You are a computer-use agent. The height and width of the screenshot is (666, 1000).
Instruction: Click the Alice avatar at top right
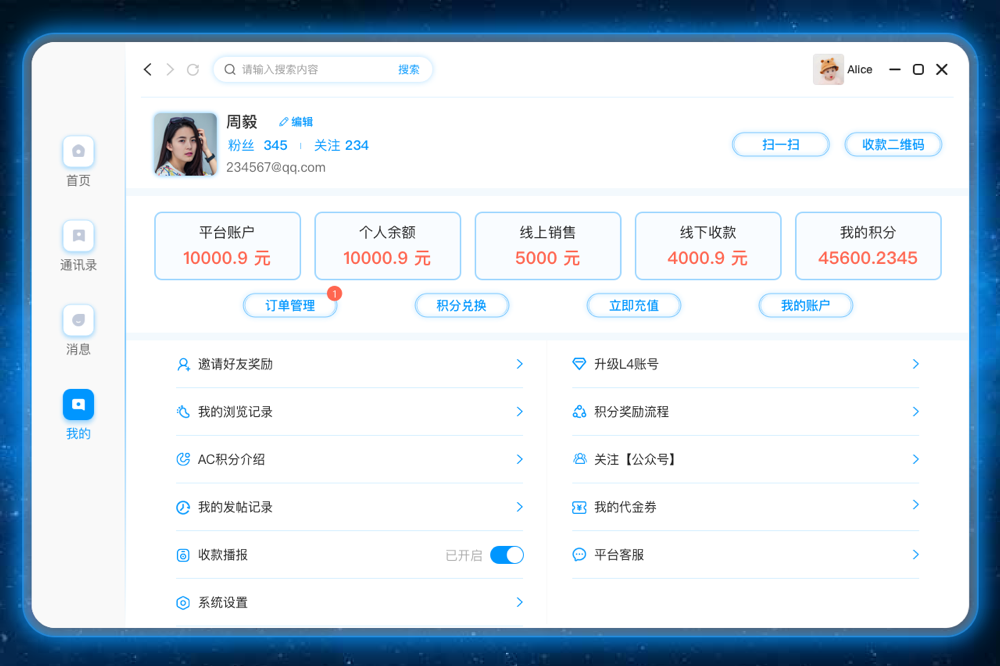828,70
